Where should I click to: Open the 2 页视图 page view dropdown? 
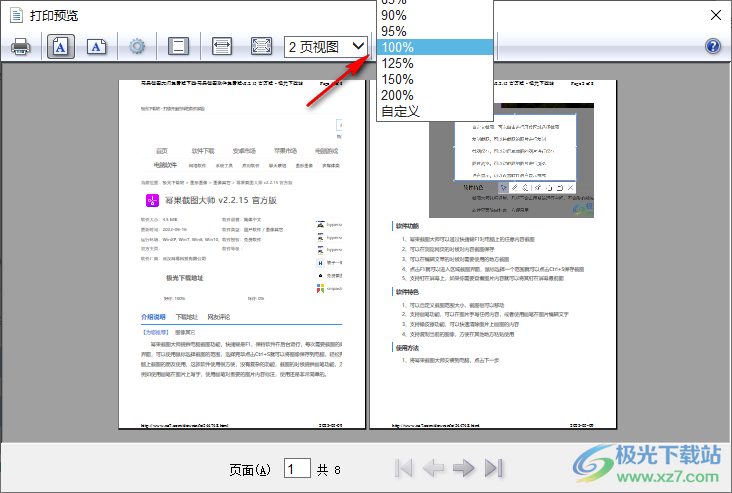click(x=326, y=47)
